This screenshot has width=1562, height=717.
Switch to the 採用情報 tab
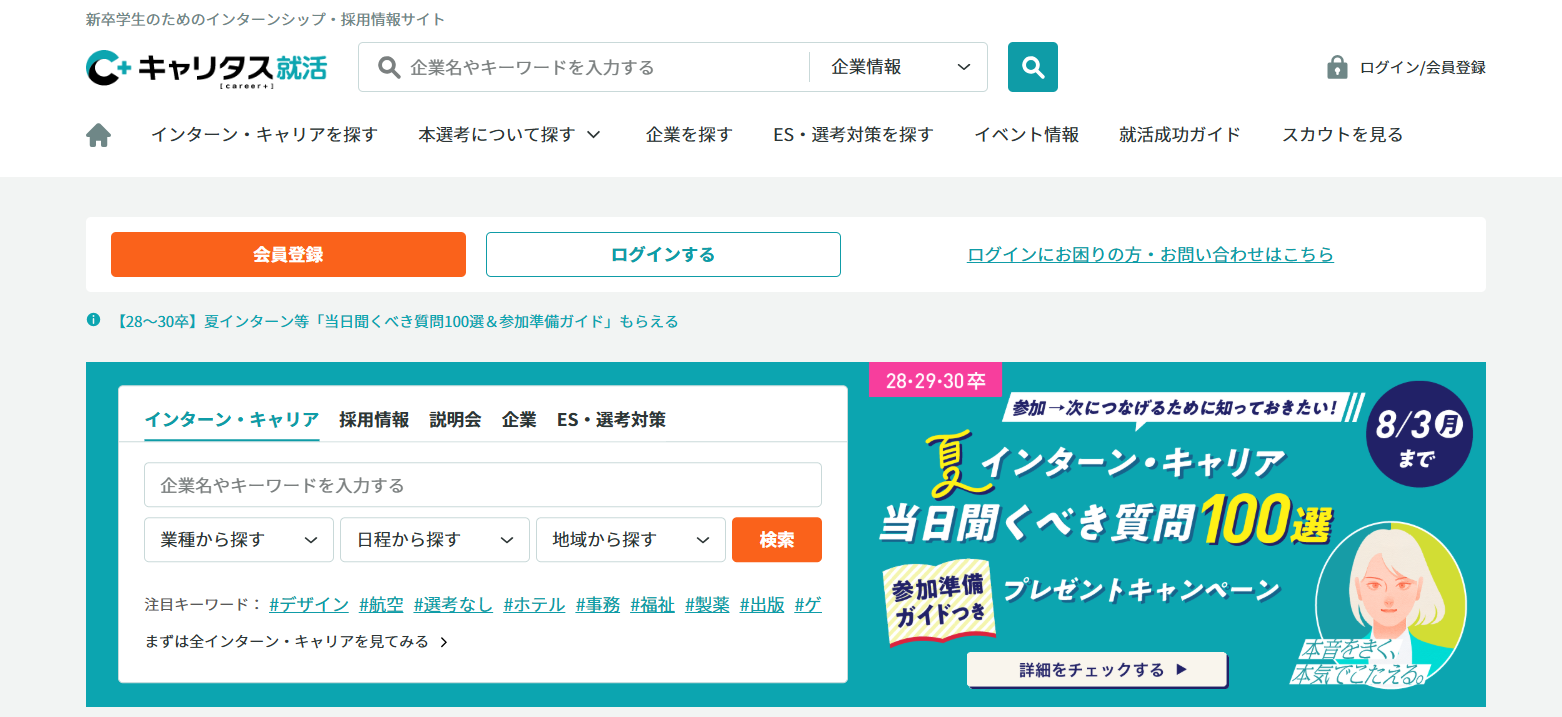374,420
